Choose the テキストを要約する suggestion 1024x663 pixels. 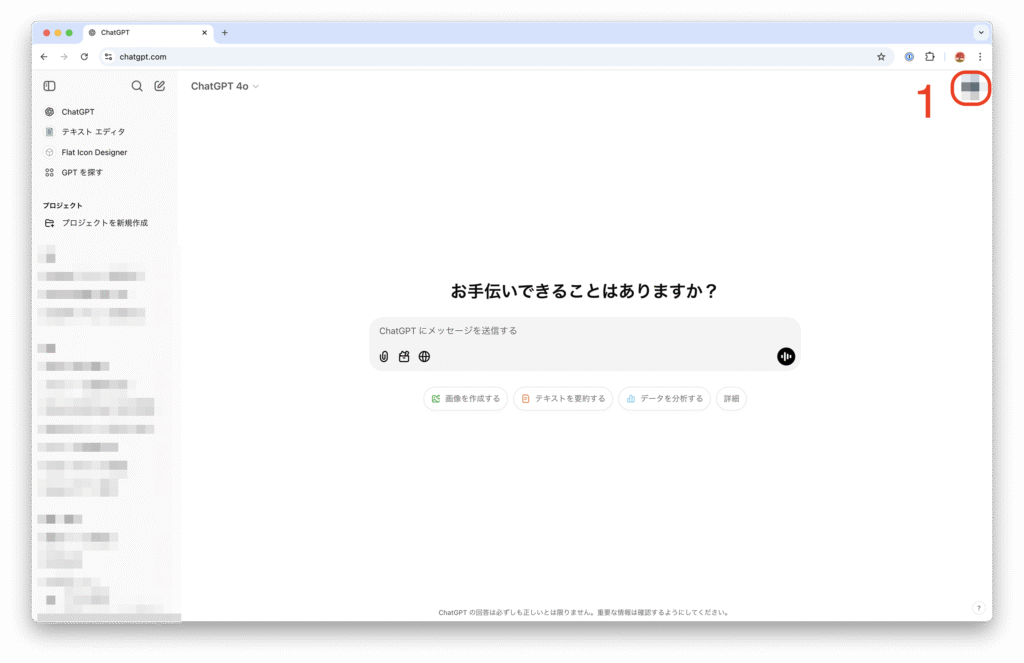[x=563, y=398]
